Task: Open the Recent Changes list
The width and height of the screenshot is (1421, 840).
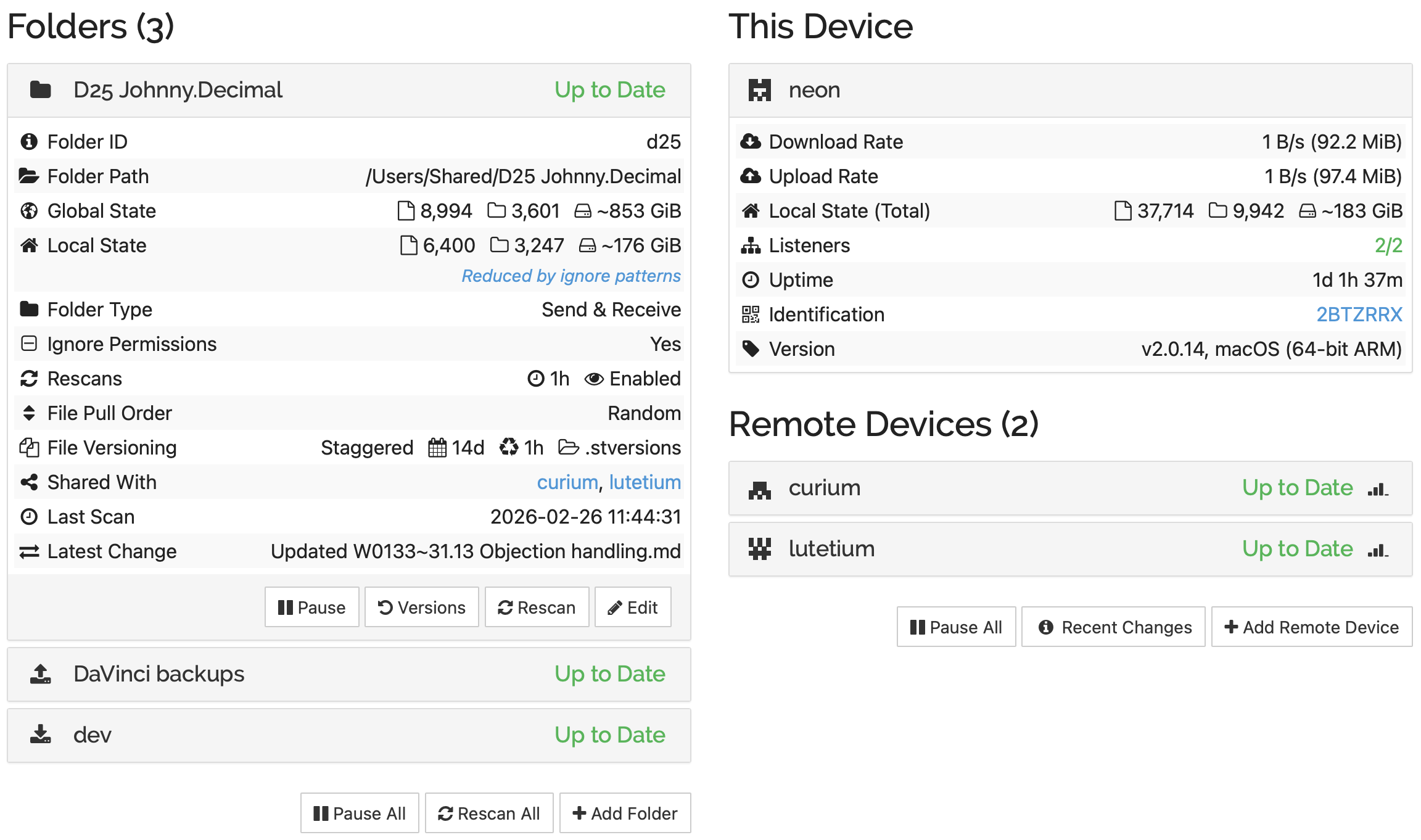Action: coord(1113,627)
